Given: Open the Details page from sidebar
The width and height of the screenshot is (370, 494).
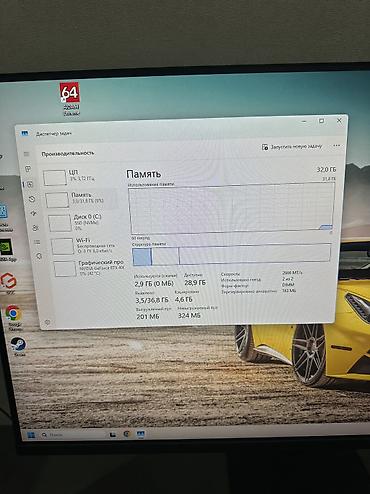Looking at the screenshot, I should pyautogui.click(x=37, y=242).
